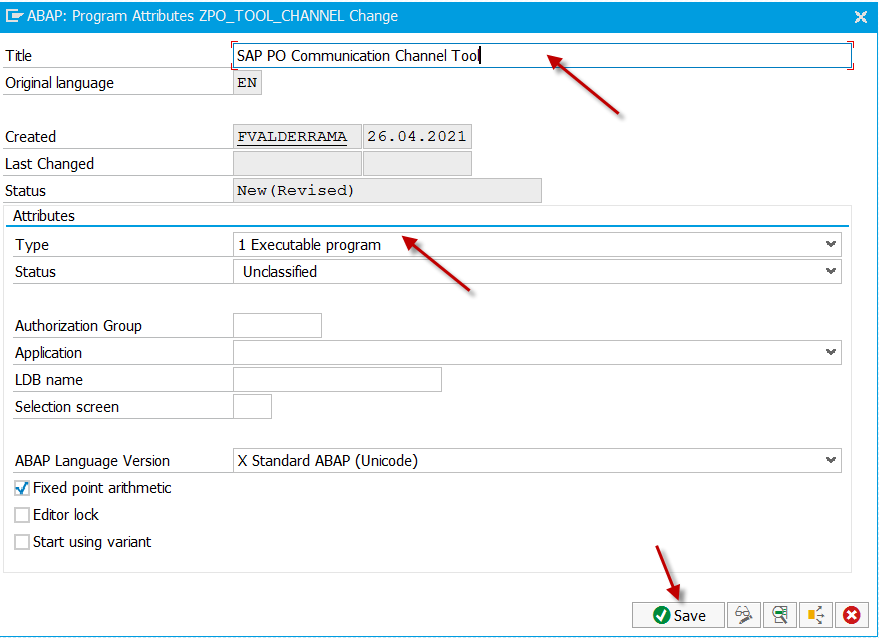Viewport: 879px width, 638px height.
Task: Focus the Authorization Group input field
Action: (277, 325)
